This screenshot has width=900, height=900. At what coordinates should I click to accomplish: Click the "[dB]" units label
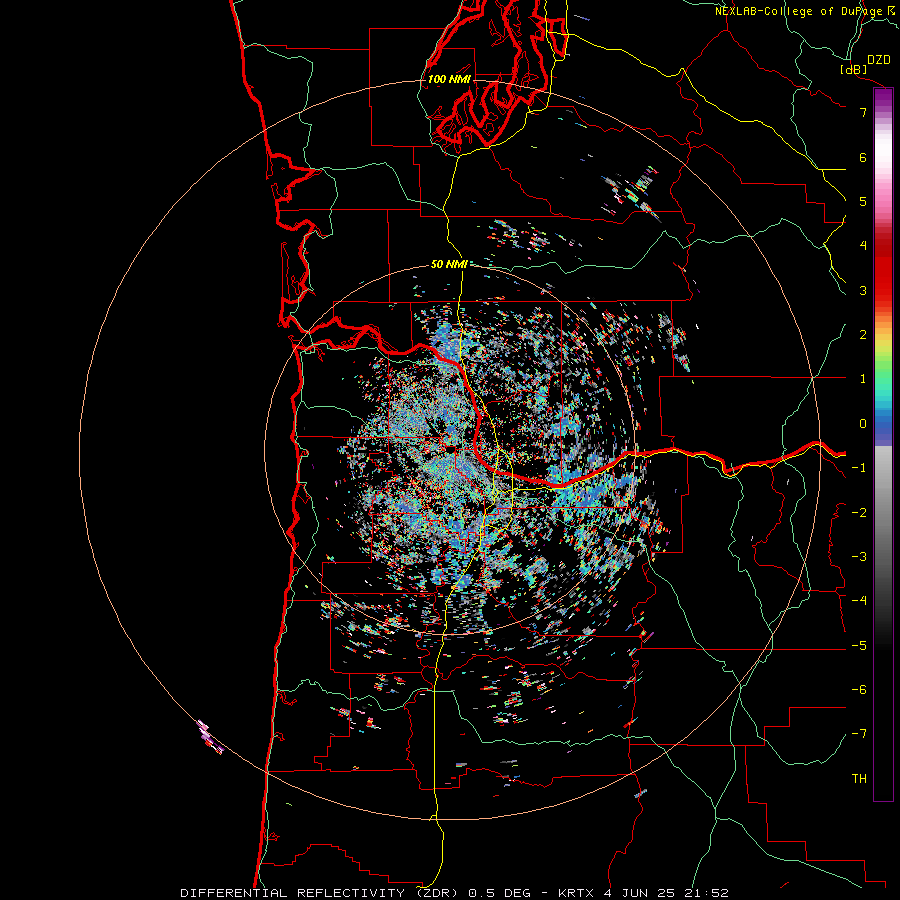853,69
